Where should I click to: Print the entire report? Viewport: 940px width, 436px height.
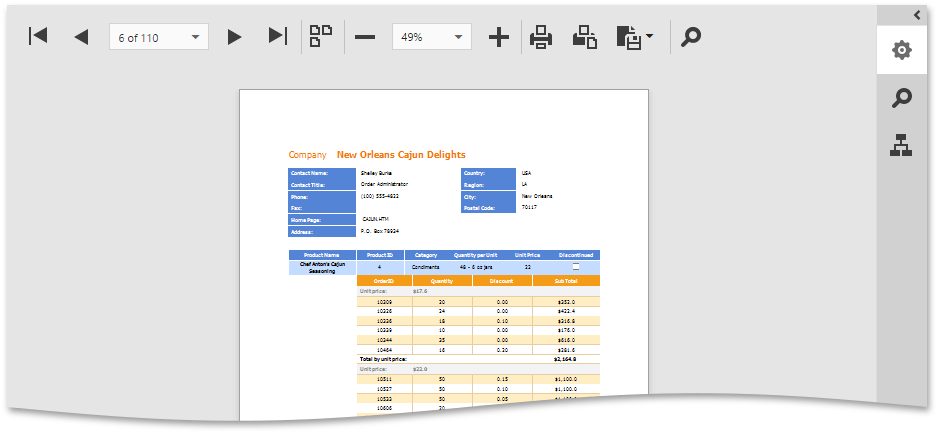(541, 37)
